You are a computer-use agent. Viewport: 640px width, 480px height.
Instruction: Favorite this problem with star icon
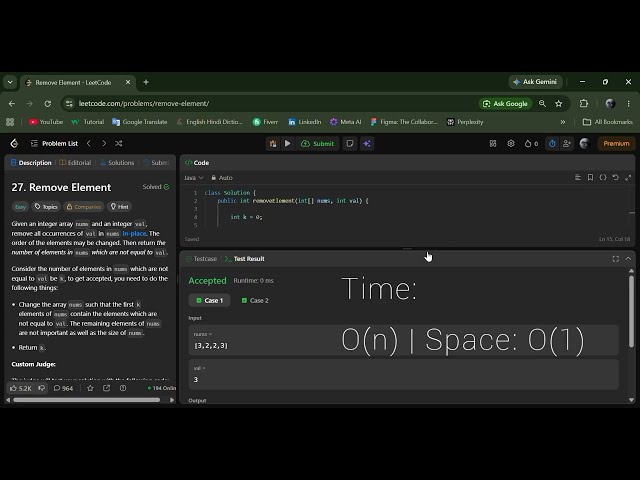coord(90,388)
